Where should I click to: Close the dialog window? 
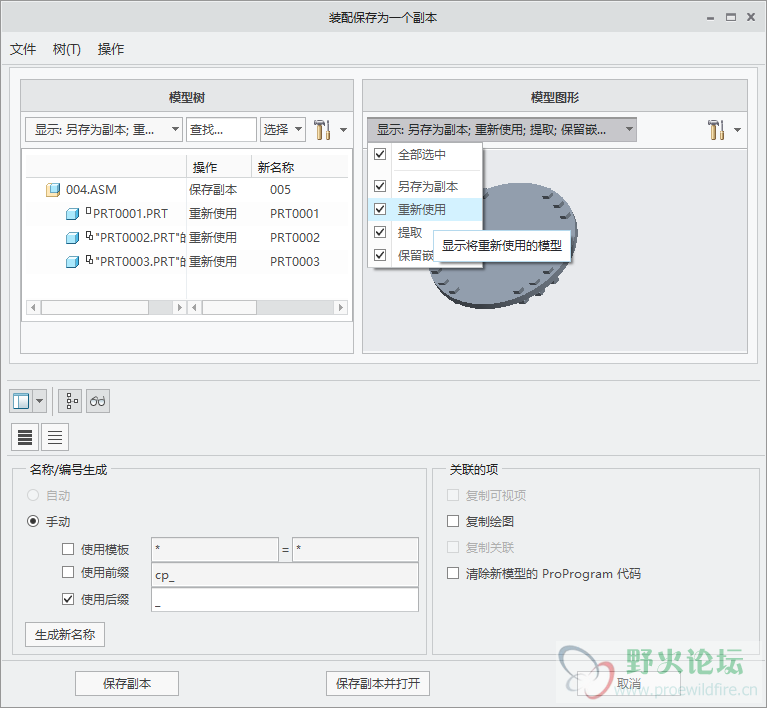coord(751,18)
